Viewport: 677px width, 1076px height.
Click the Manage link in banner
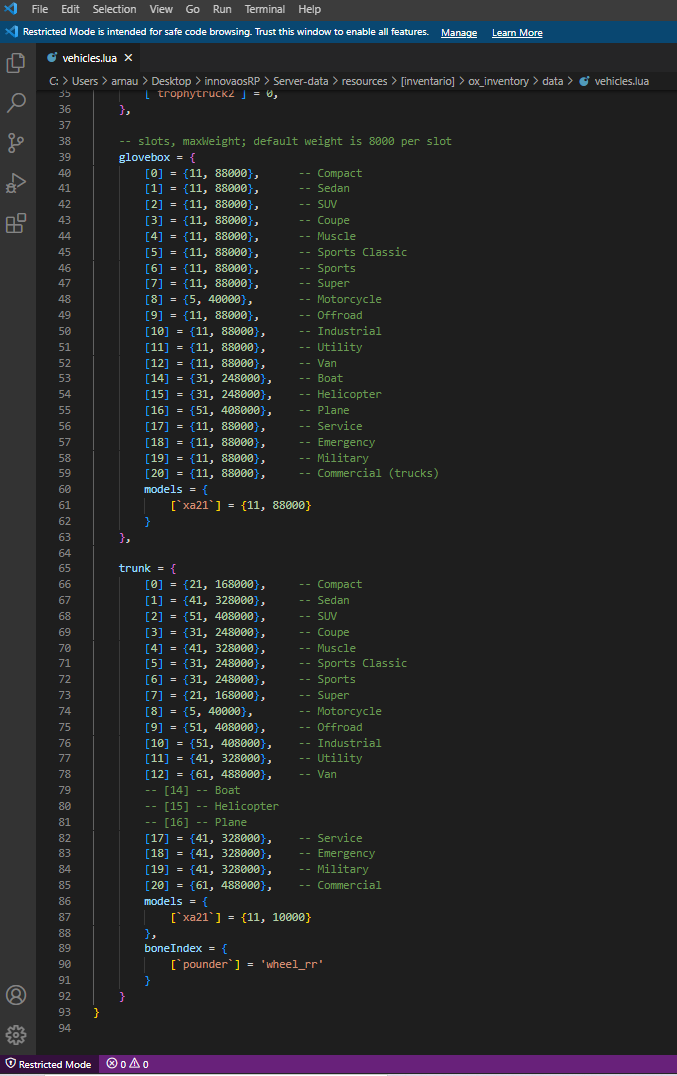(x=459, y=33)
